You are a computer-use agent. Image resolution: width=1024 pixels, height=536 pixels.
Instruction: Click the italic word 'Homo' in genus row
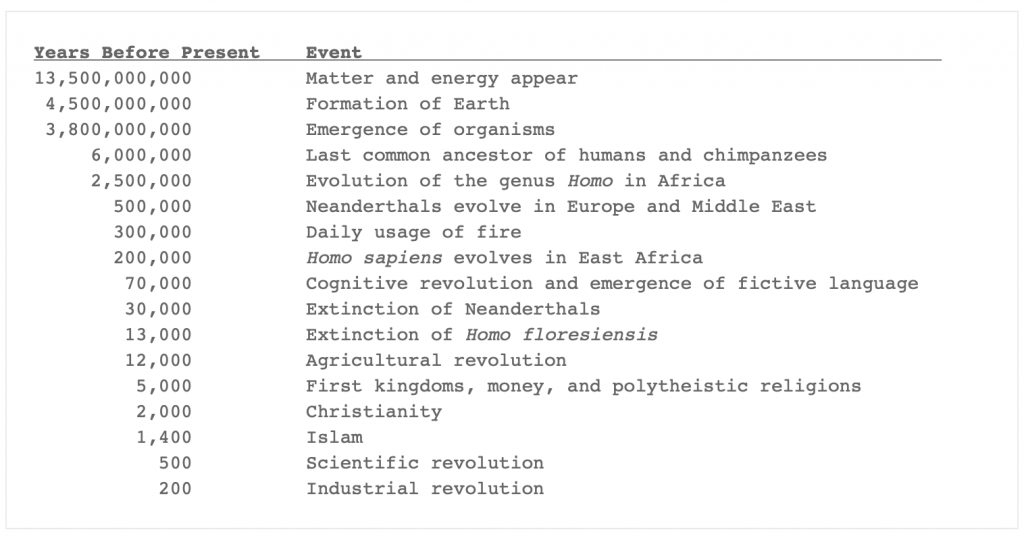pyautogui.click(x=590, y=181)
